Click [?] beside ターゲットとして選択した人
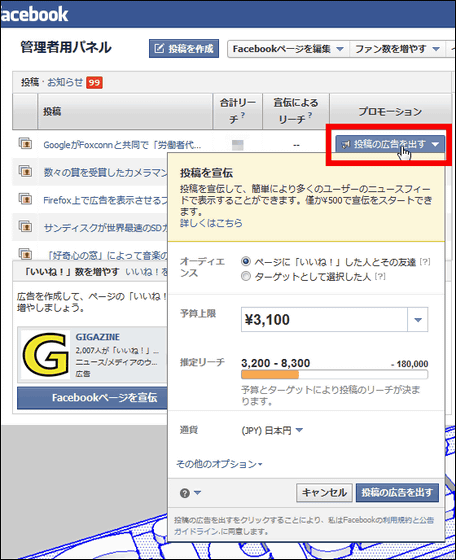Screen dimensions: 456x560 click(380, 276)
